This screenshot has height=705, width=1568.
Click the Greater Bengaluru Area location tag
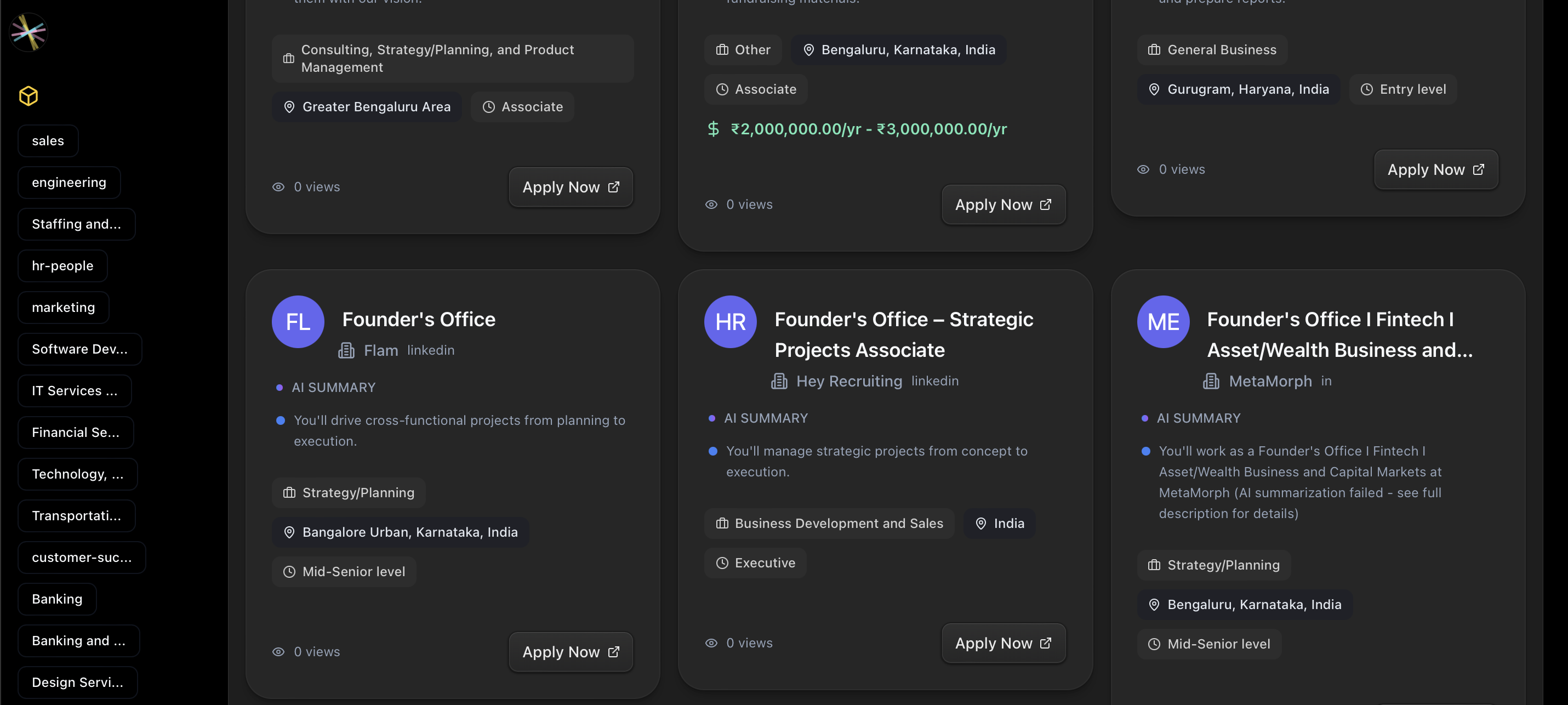(x=367, y=107)
